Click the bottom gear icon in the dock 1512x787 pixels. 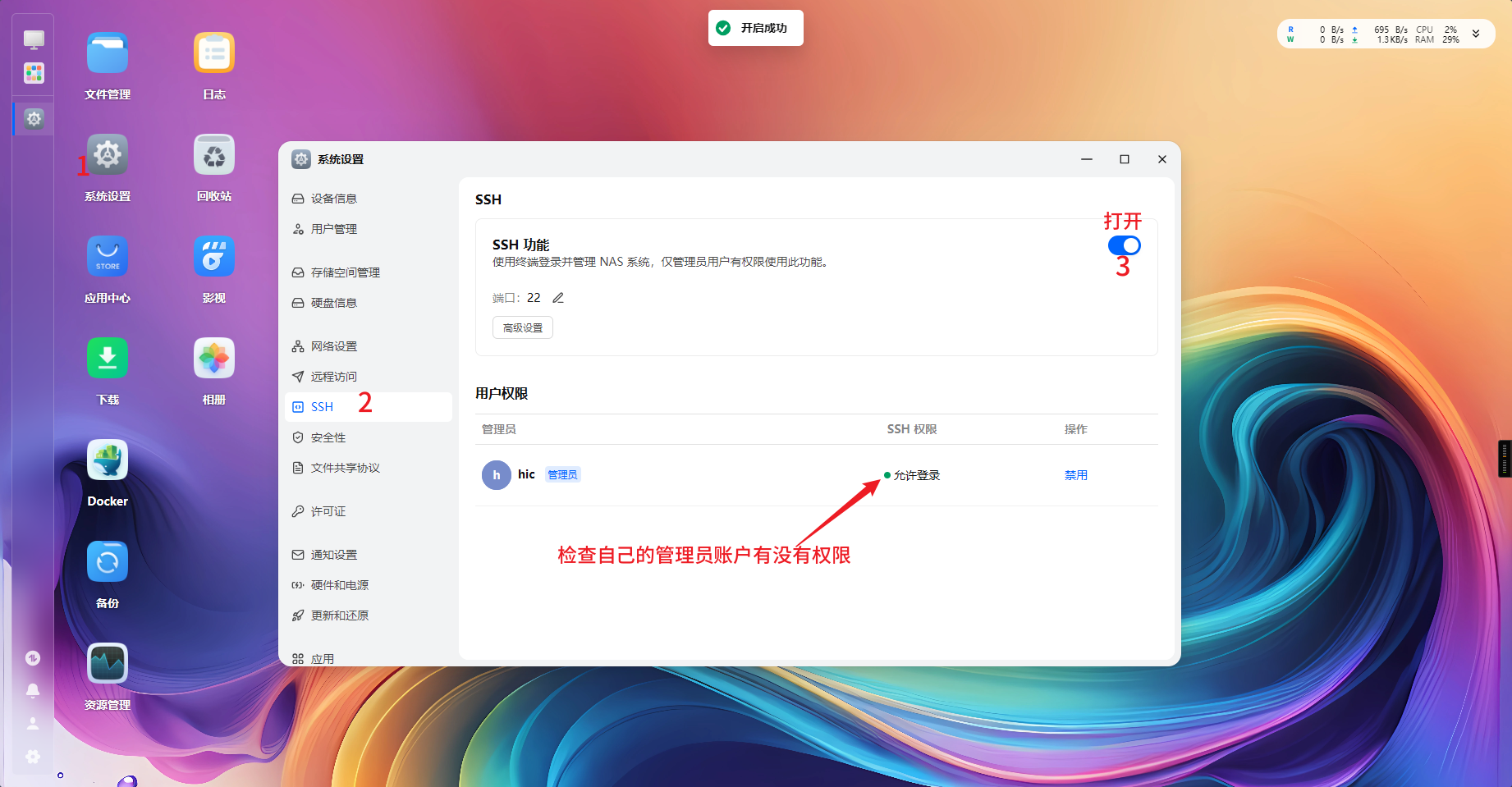click(x=33, y=757)
